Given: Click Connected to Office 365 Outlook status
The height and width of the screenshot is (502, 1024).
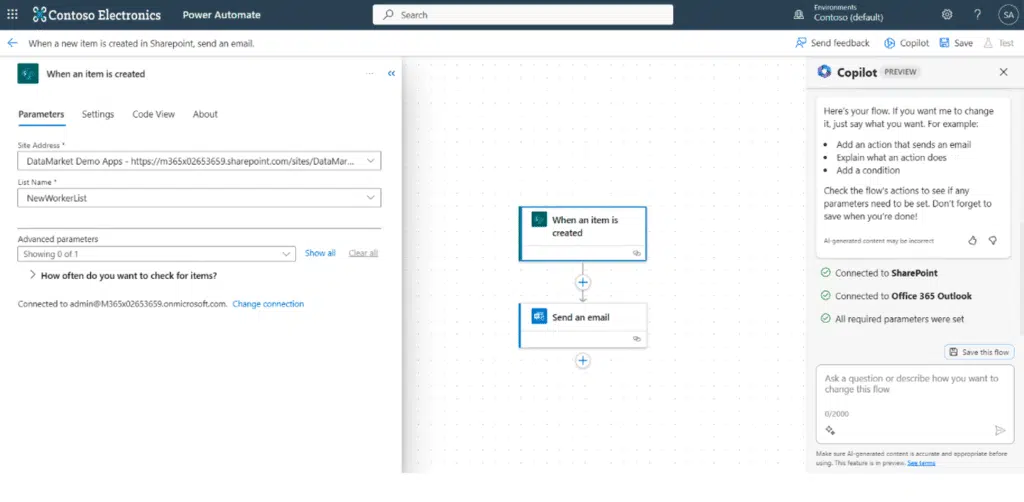Looking at the screenshot, I should 896,296.
